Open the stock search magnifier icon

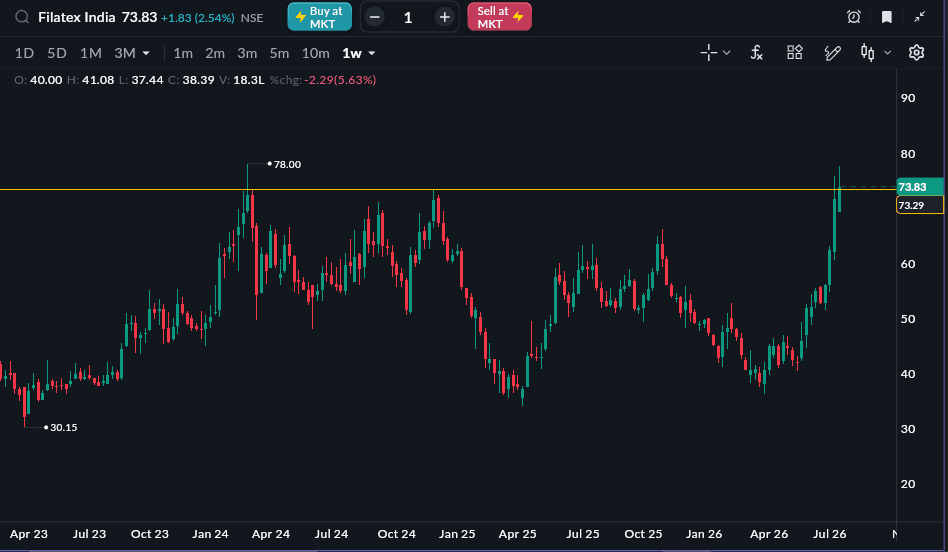[x=22, y=17]
